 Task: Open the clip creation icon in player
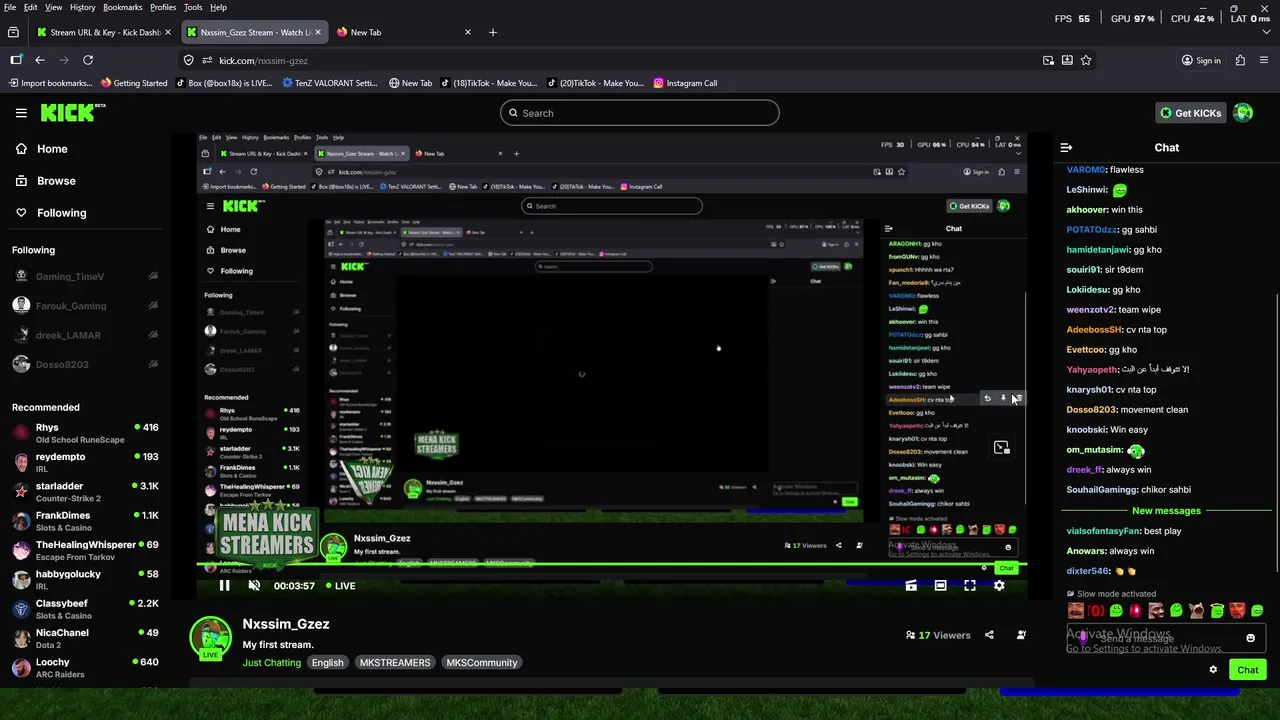click(x=911, y=586)
